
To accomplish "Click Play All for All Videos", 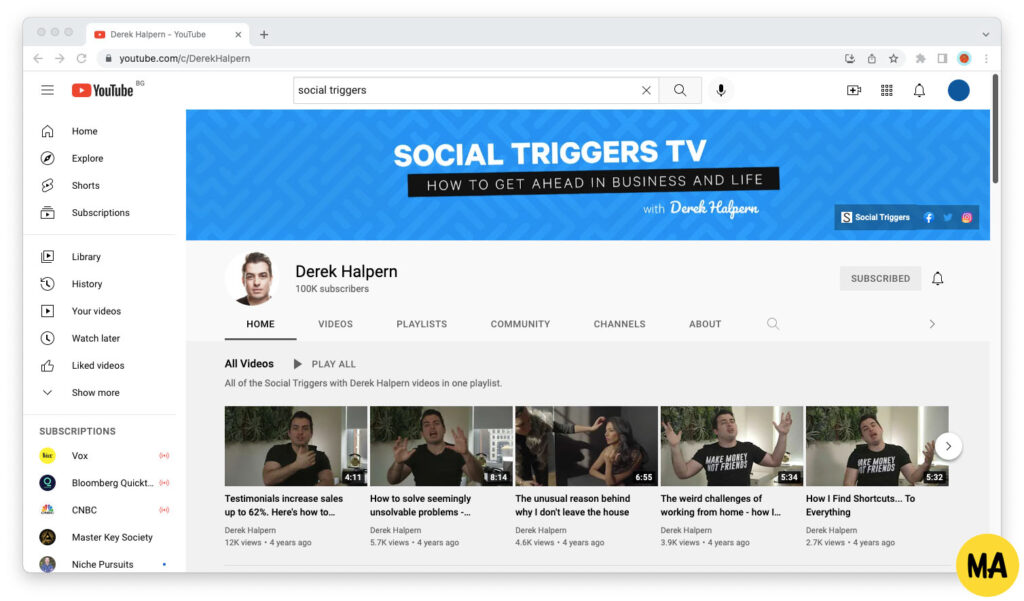I will click(325, 364).
